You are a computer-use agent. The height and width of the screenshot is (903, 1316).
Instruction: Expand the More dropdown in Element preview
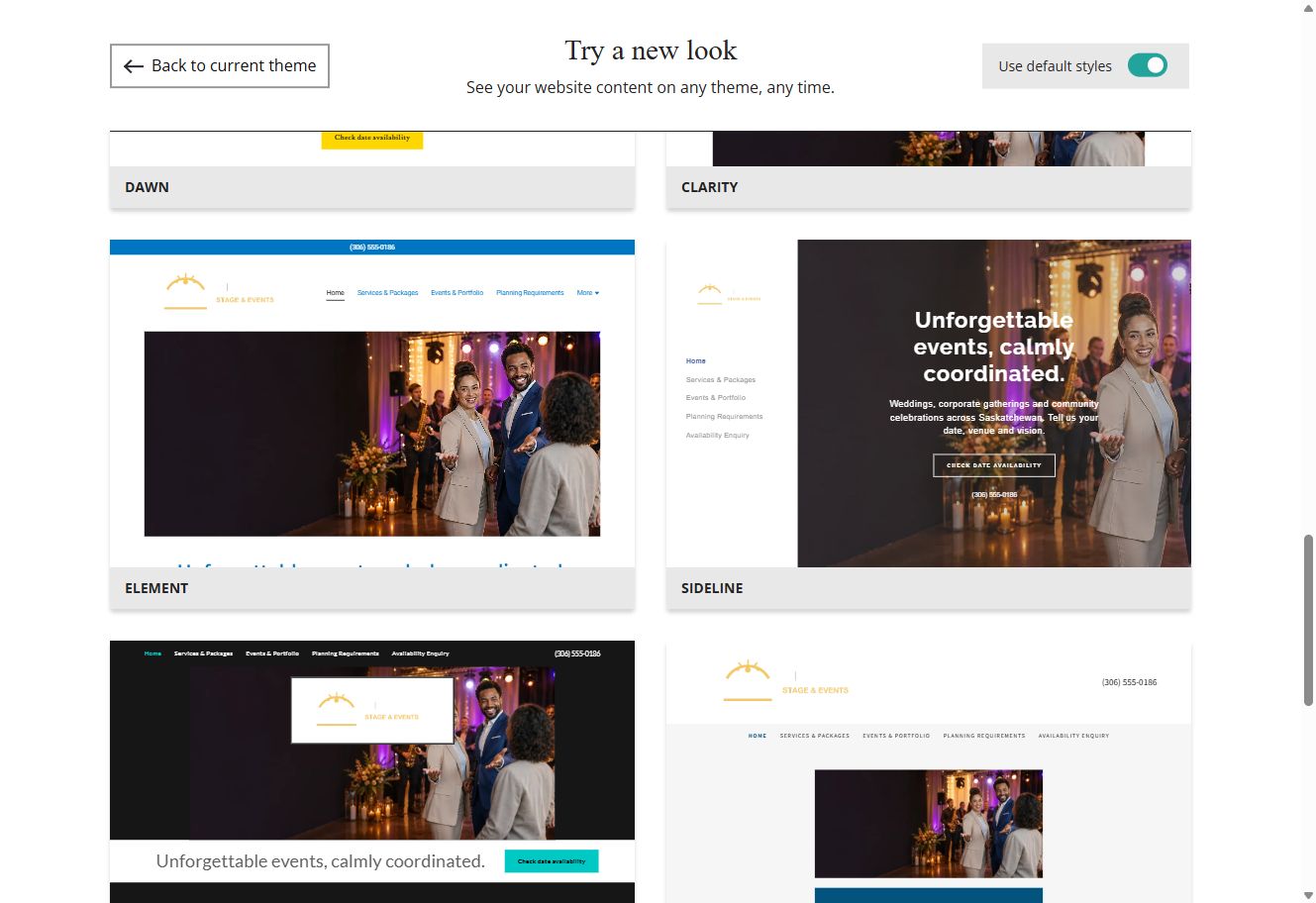(x=588, y=293)
